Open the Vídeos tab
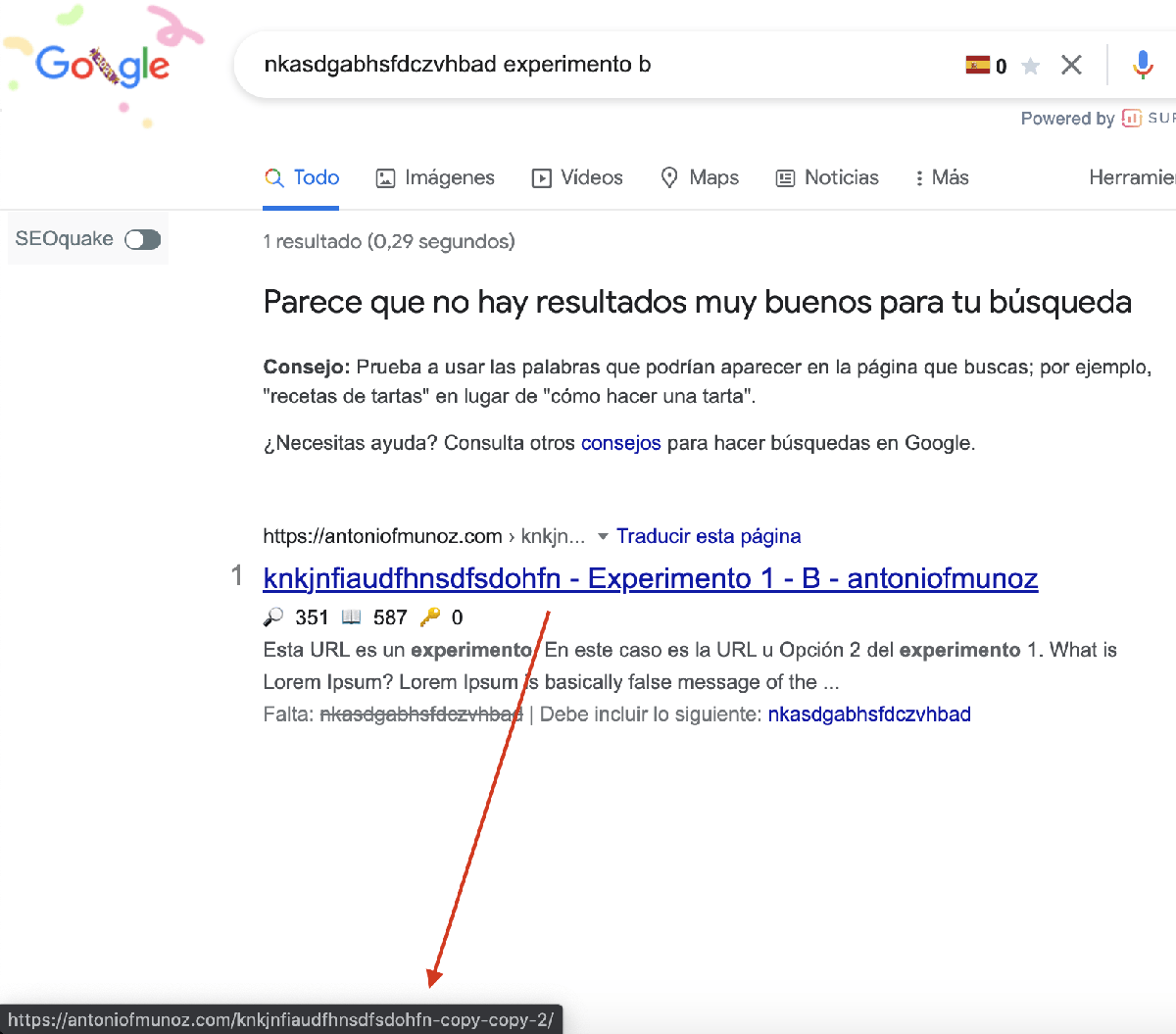Image resolution: width=1176 pixels, height=1034 pixels. tap(577, 177)
